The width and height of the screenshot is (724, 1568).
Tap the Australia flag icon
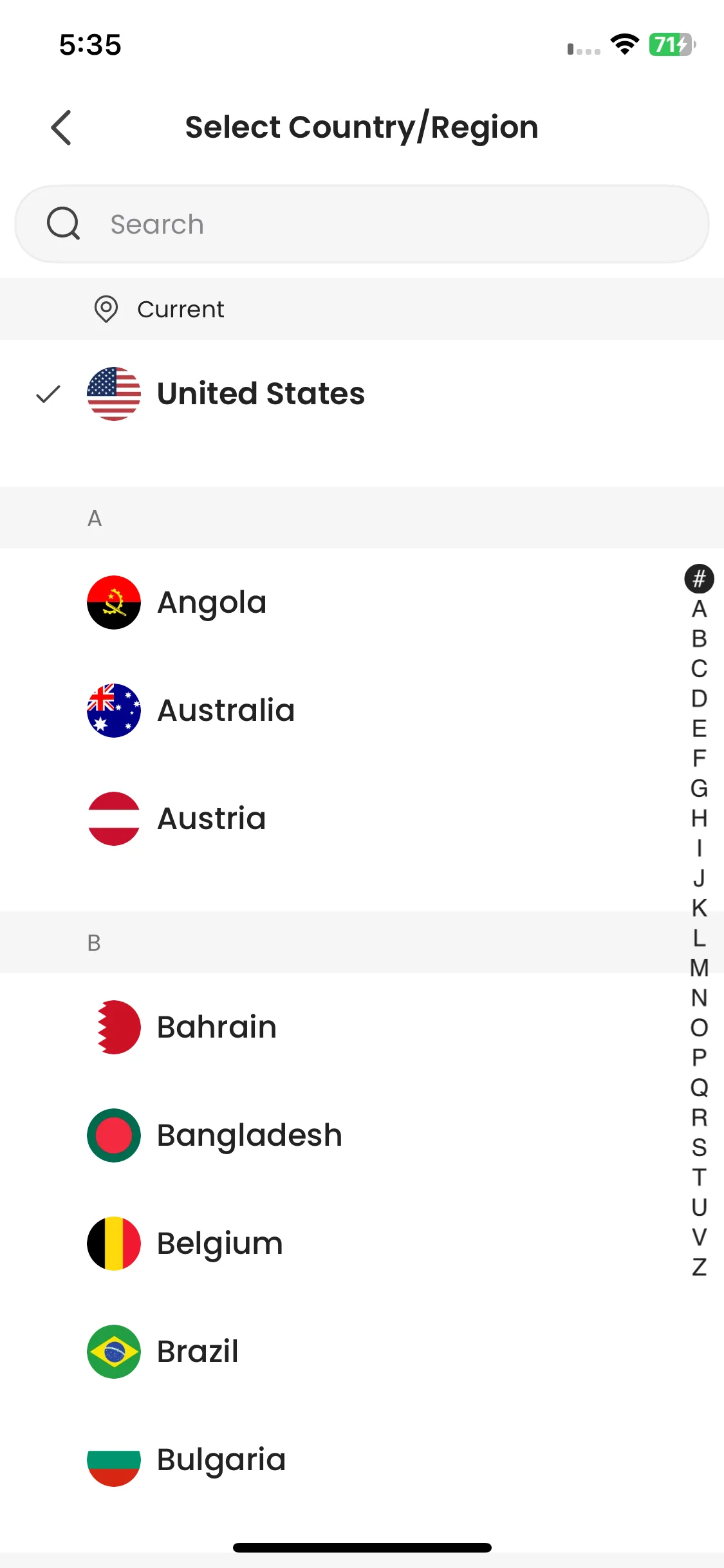(x=114, y=711)
